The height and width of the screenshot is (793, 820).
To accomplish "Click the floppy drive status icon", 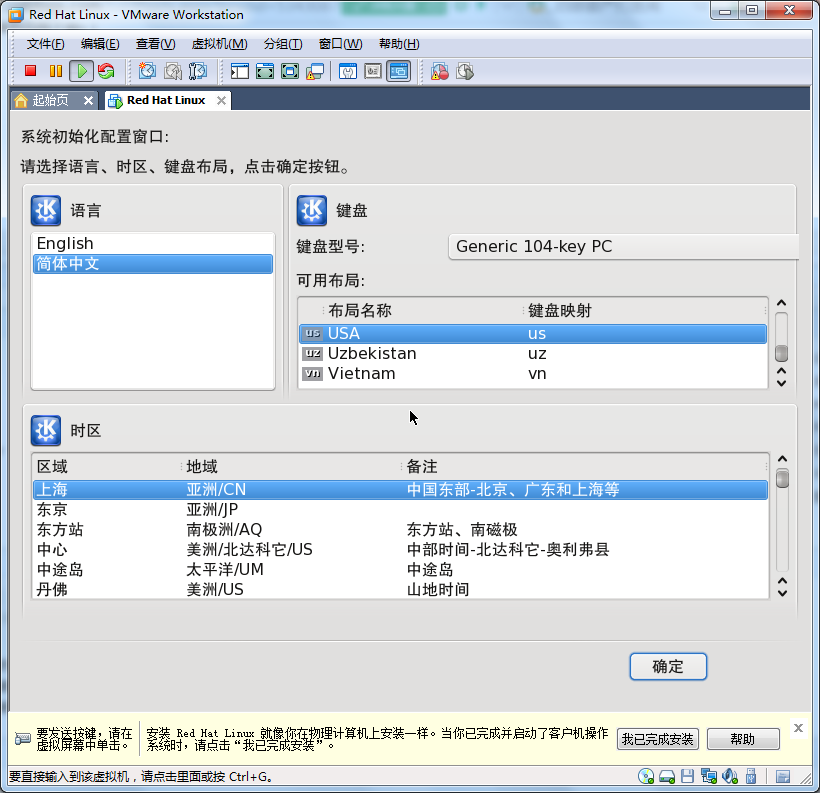I will (x=687, y=776).
